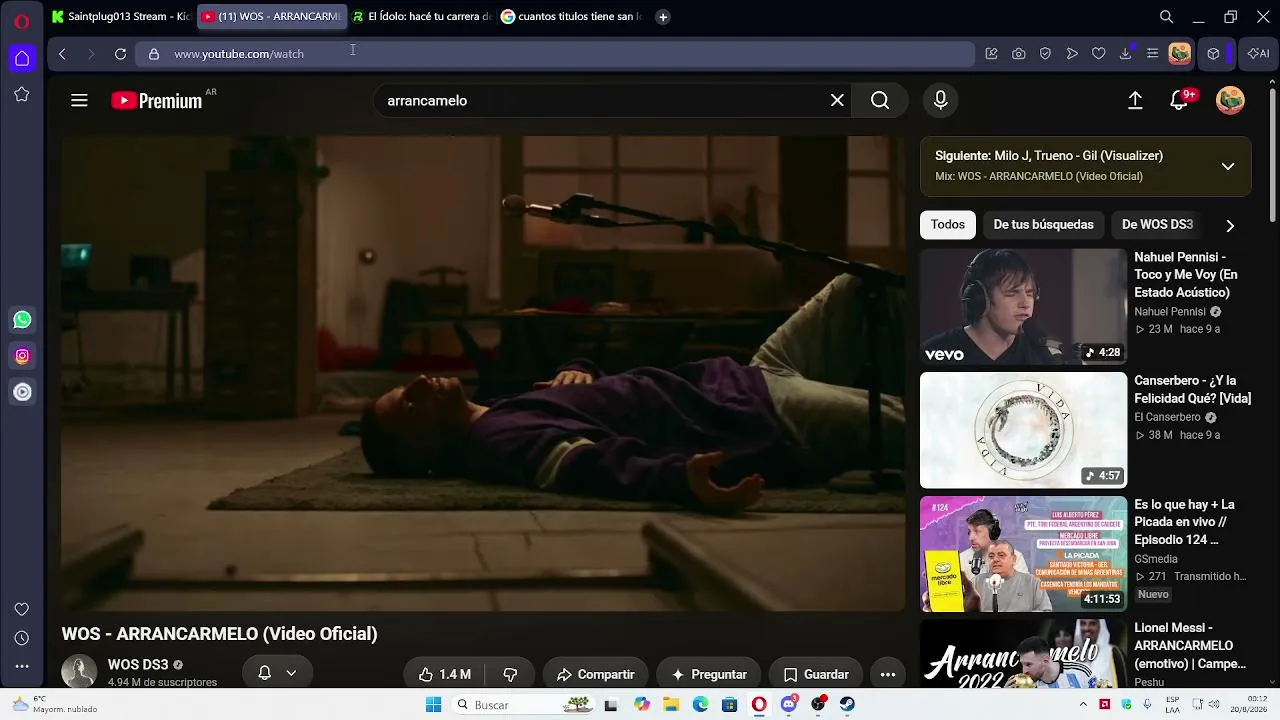
Task: Open a new browser tab with plus
Action: (x=663, y=17)
